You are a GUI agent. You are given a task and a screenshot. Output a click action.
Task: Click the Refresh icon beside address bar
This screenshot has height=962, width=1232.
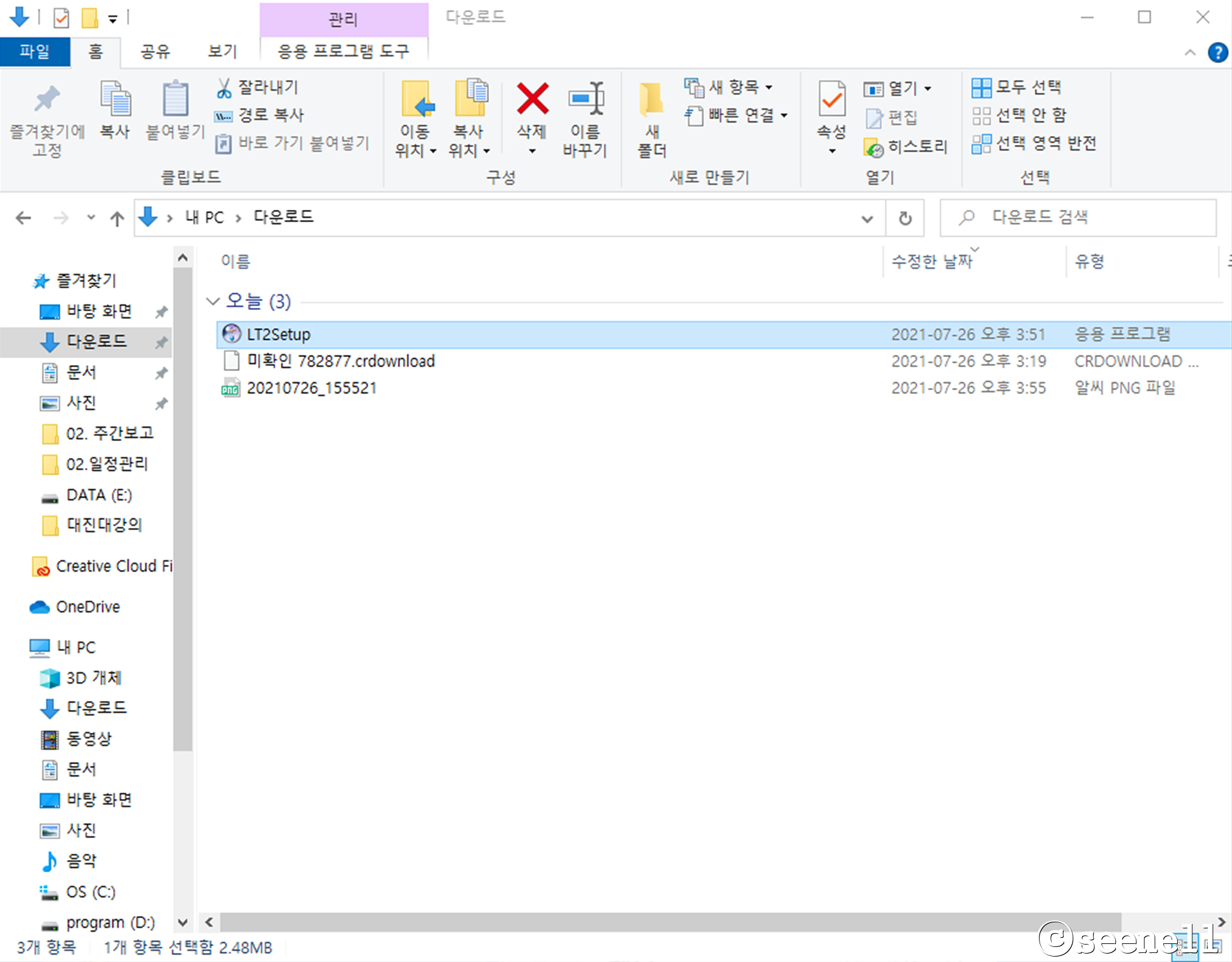coord(905,218)
